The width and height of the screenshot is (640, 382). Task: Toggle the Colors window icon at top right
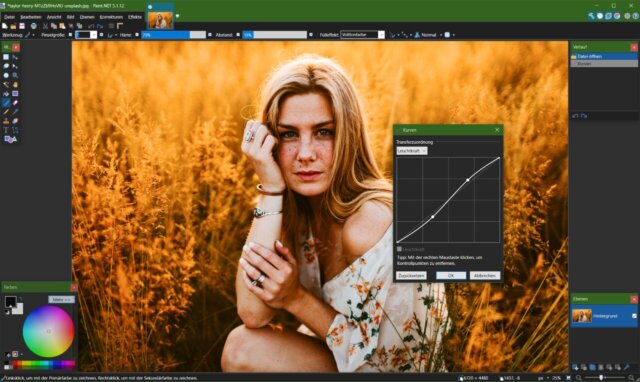pyautogui.click(x=617, y=16)
